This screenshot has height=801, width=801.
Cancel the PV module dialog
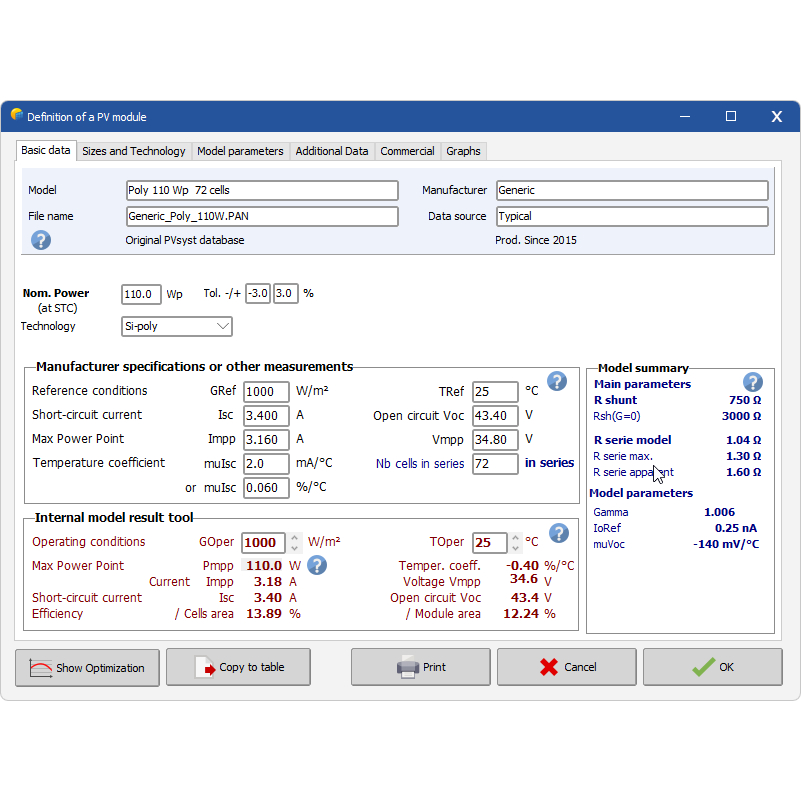566,668
